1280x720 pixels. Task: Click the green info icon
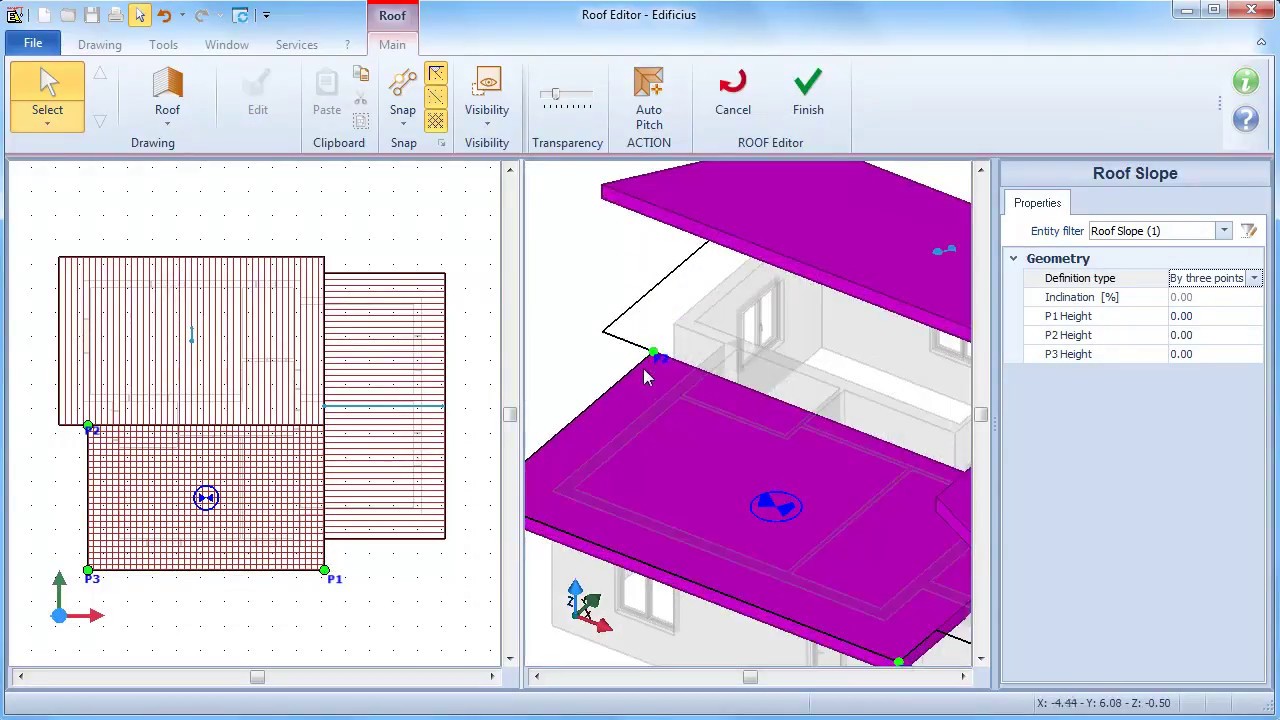(x=1246, y=82)
